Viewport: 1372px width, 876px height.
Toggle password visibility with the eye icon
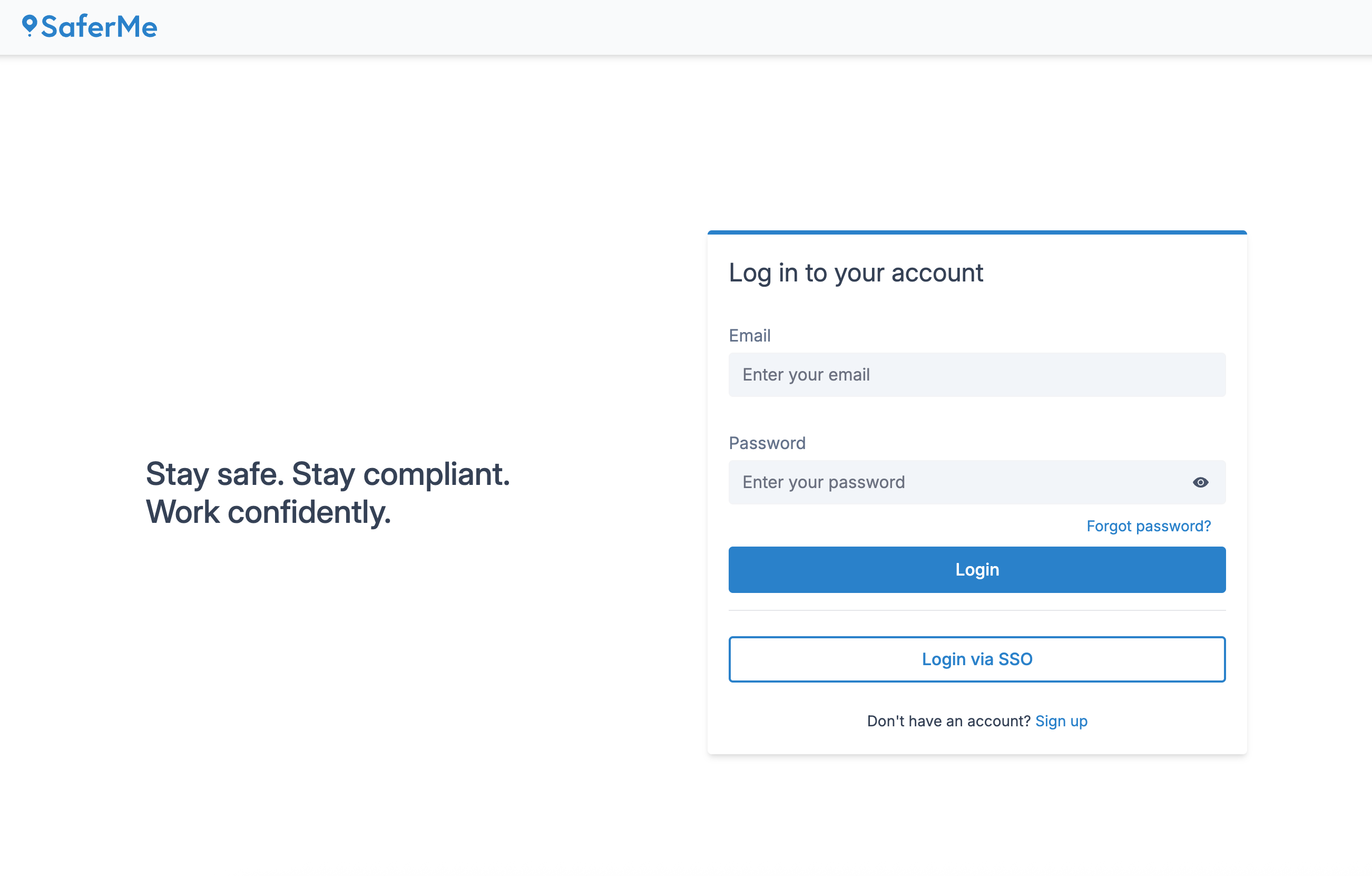tap(1200, 482)
